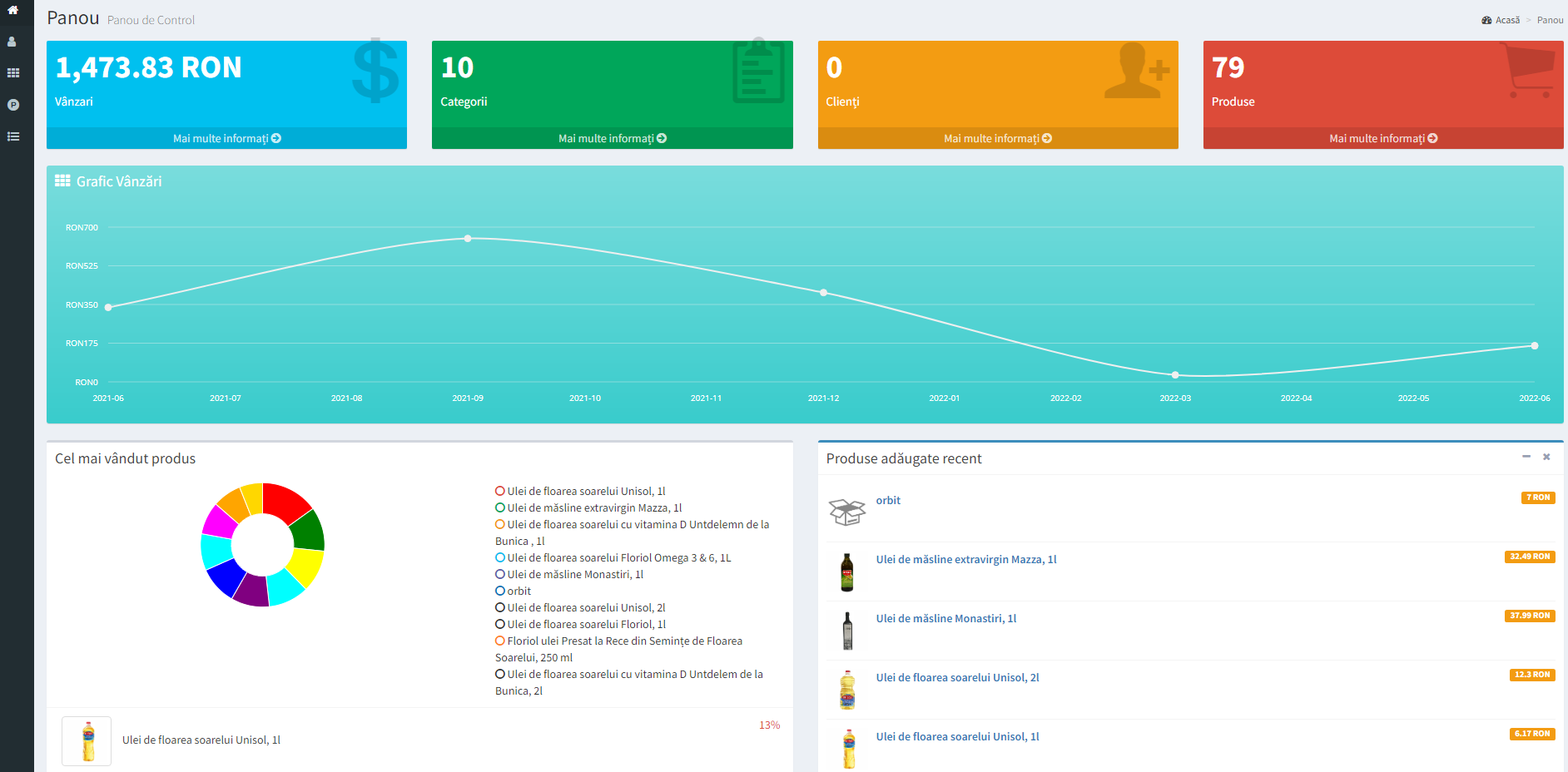The height and width of the screenshot is (772, 1568).
Task: Click the shopping cart icon on Produse card
Action: click(1529, 71)
